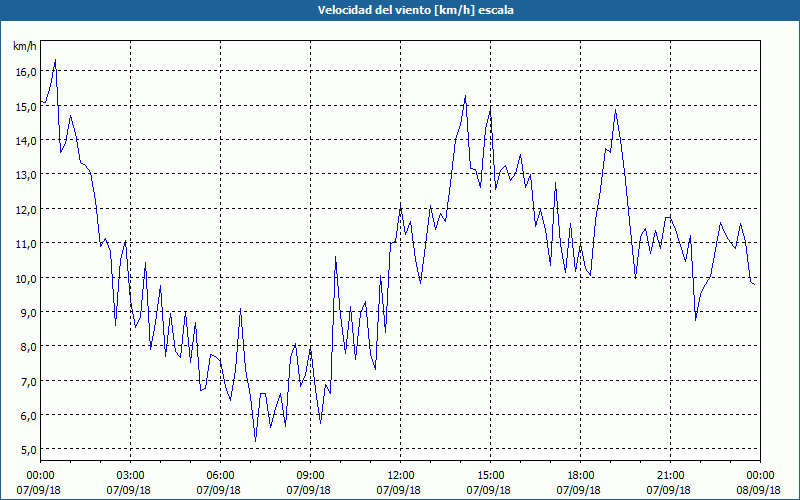Click the 18:00 time axis label
800x500 pixels.
[x=581, y=475]
